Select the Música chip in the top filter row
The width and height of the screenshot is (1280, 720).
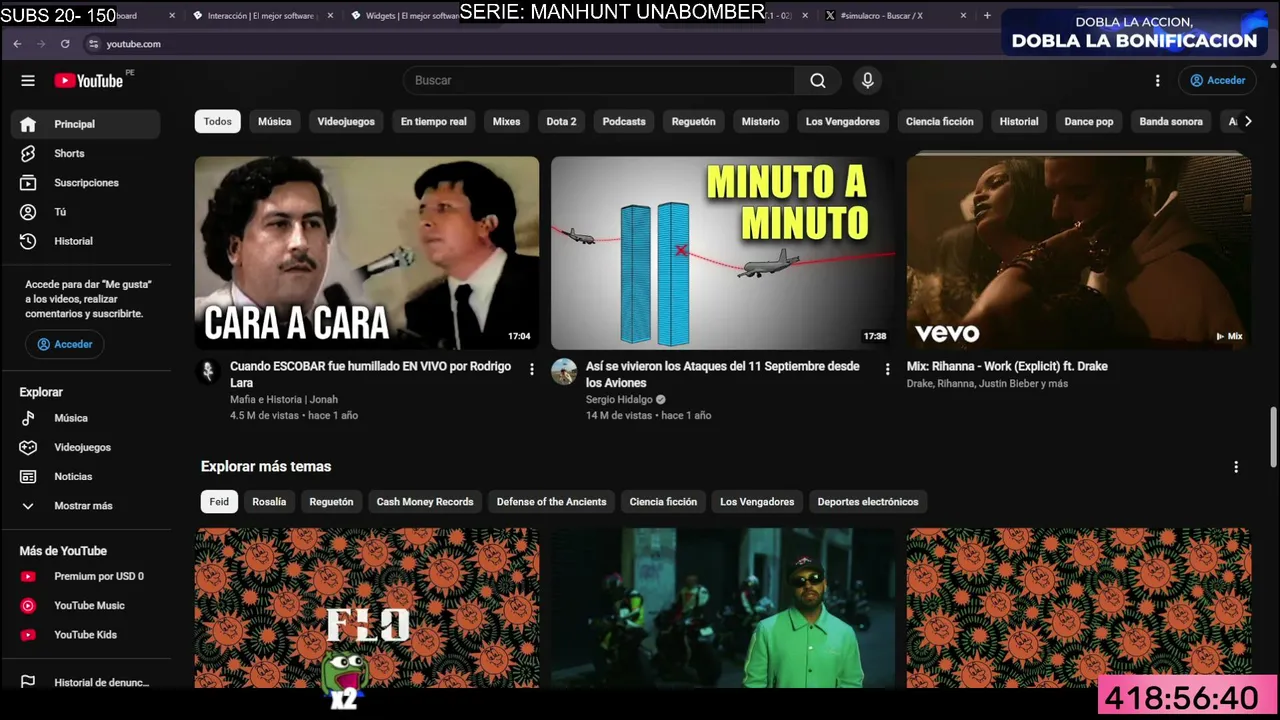point(274,122)
